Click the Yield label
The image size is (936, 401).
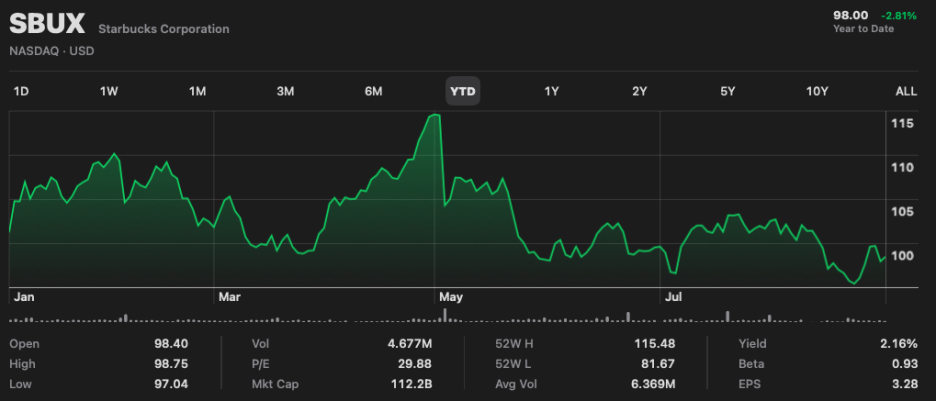[x=753, y=344]
